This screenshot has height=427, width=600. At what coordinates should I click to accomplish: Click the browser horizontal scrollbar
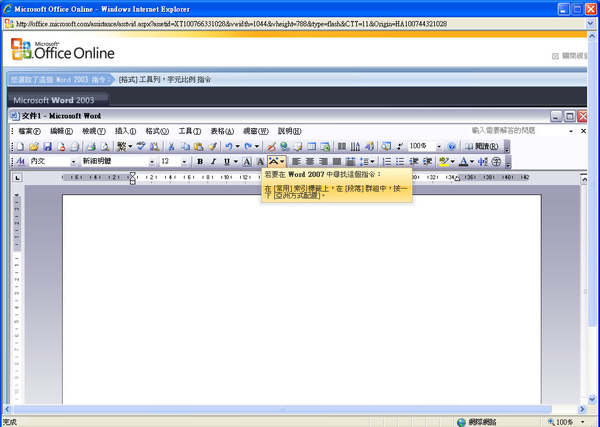[x=282, y=409]
